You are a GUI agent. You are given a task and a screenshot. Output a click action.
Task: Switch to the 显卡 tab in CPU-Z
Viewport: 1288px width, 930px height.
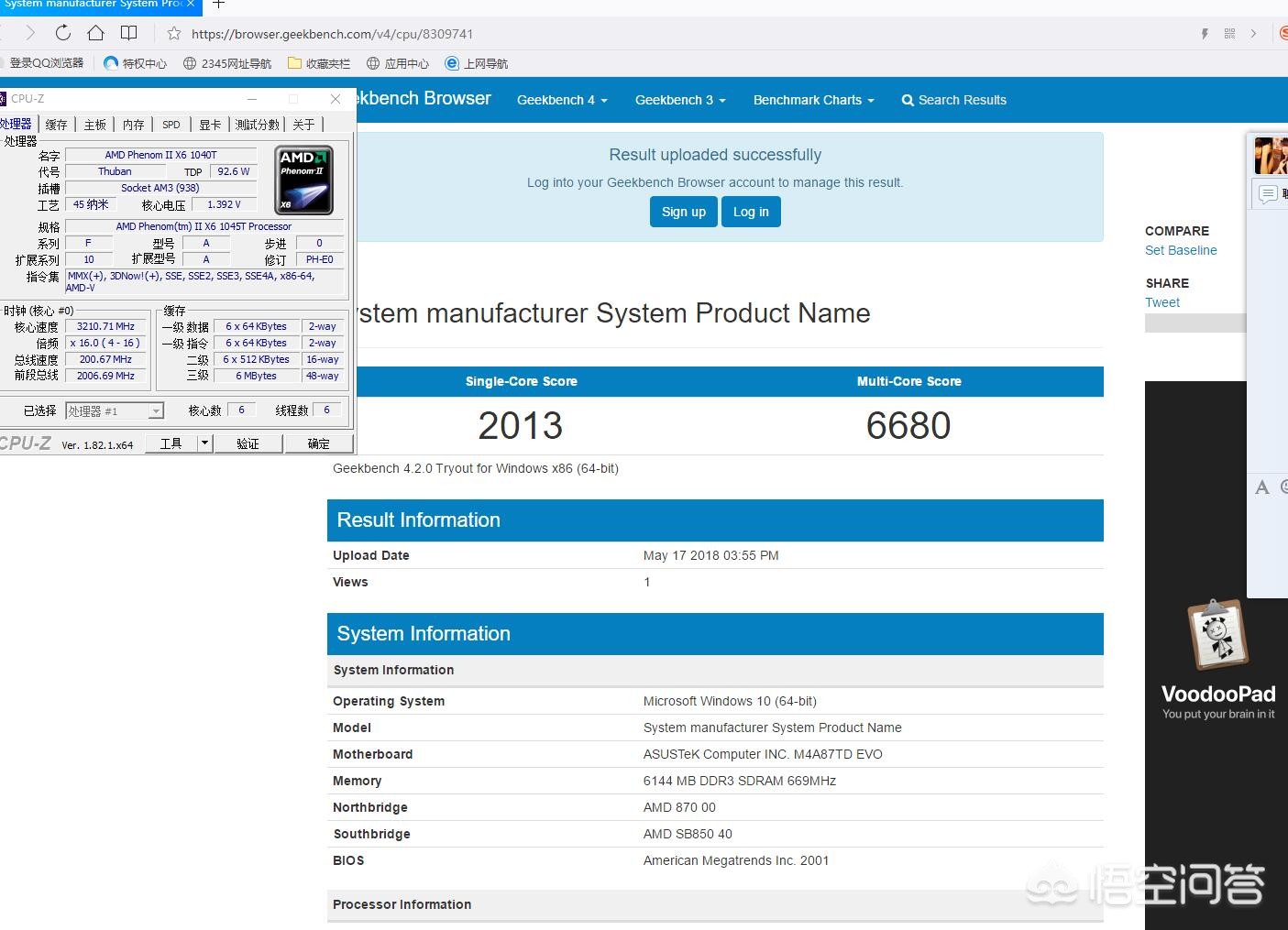pos(210,125)
